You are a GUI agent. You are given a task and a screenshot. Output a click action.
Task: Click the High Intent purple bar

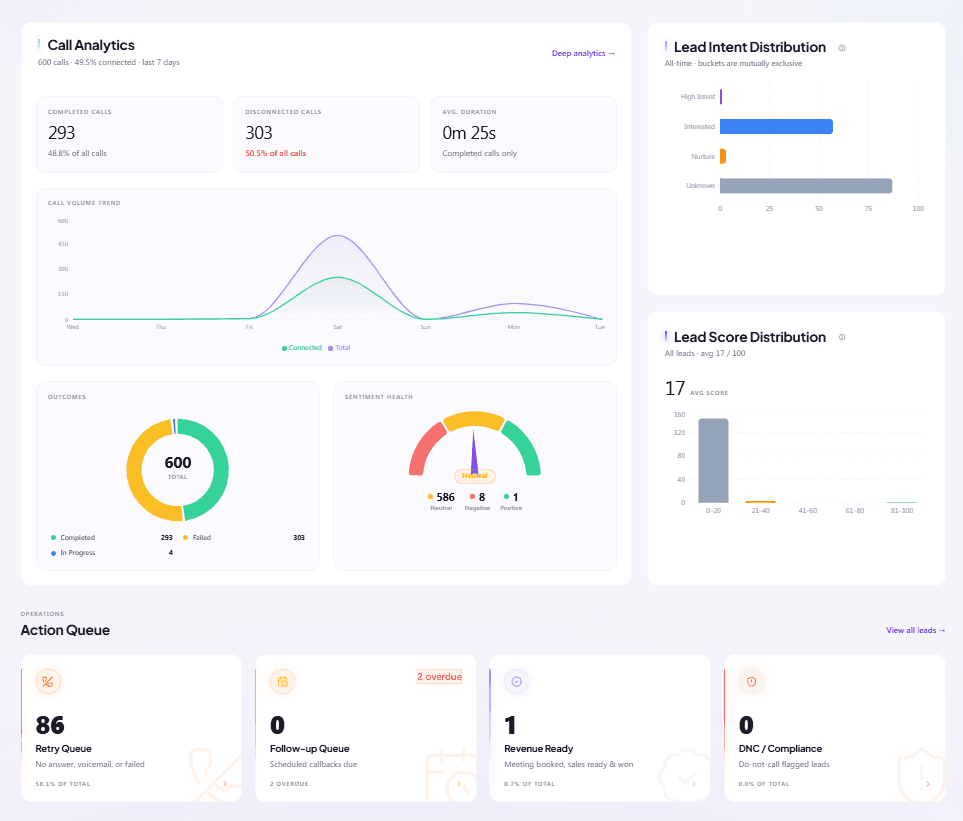click(x=721, y=96)
